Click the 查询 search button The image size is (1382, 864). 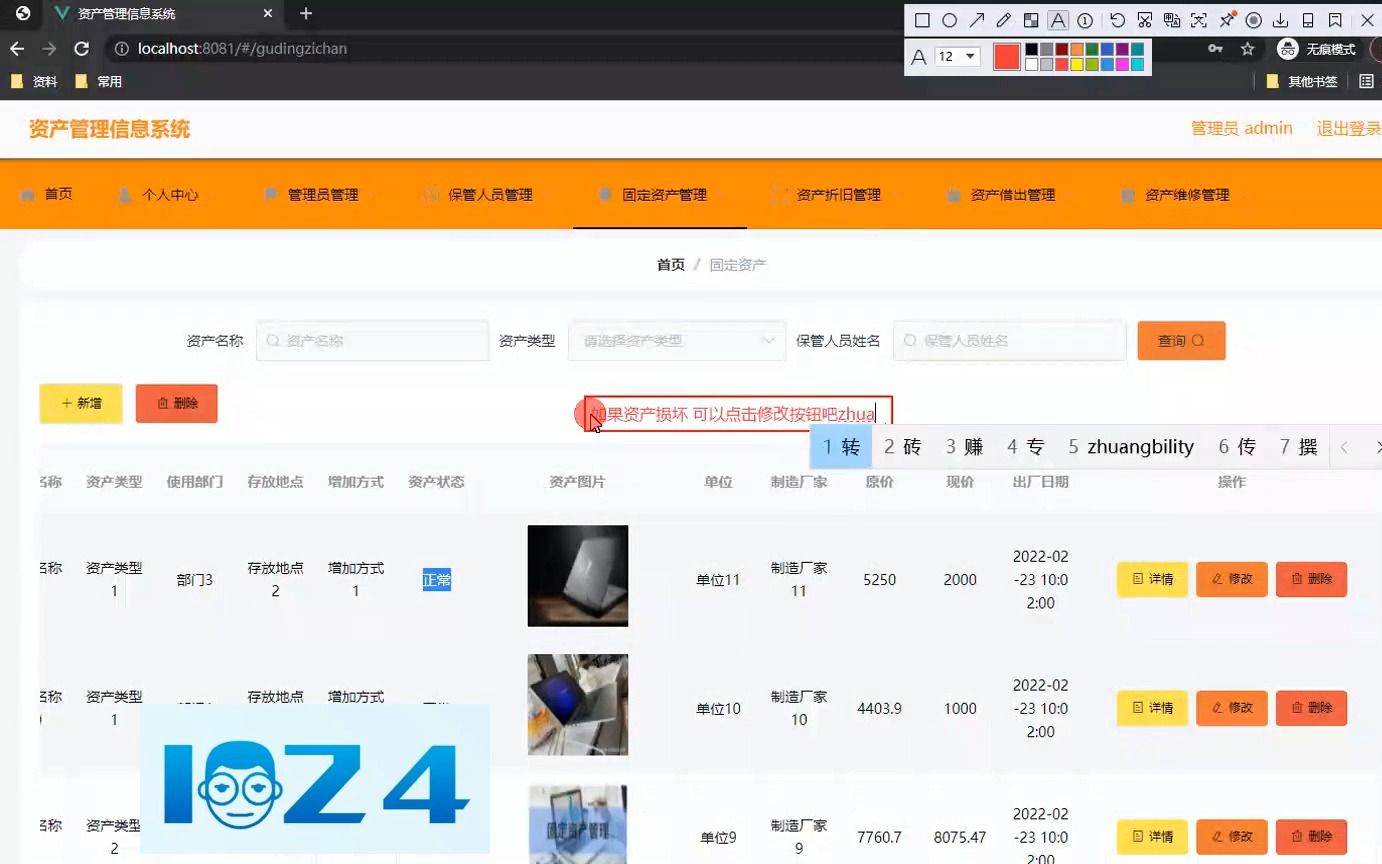pos(1181,340)
